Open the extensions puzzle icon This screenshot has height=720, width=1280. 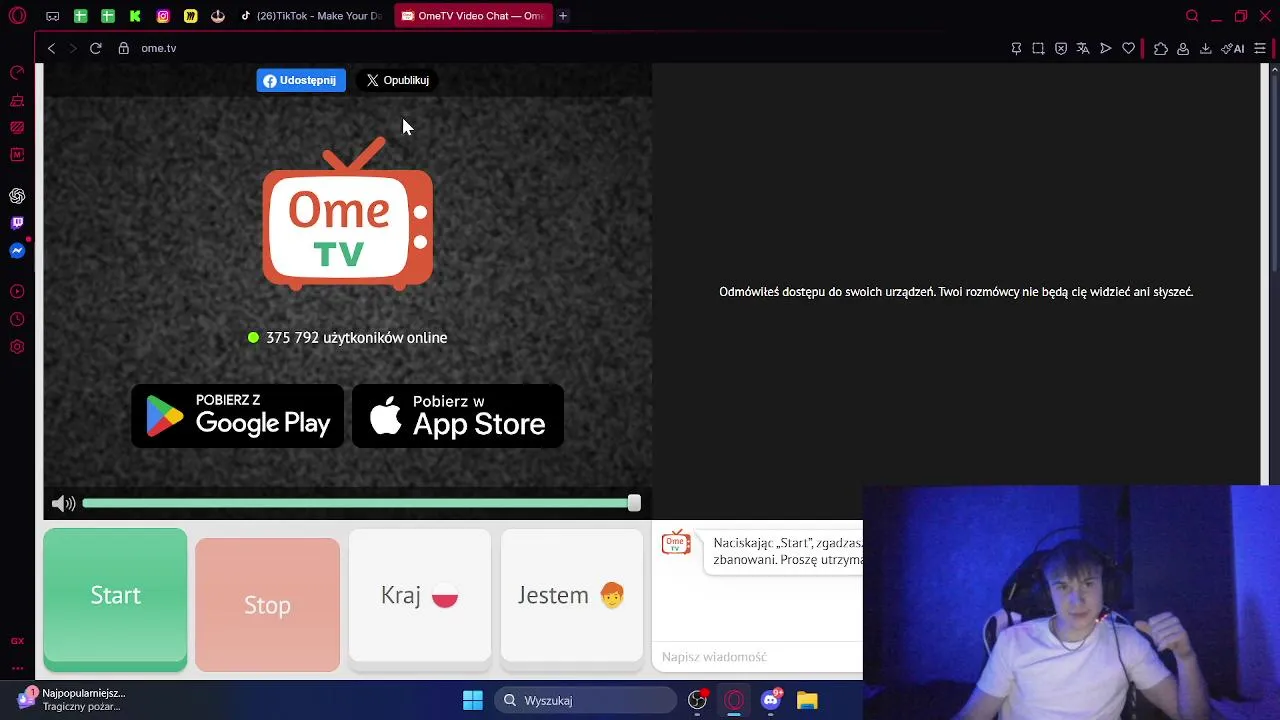tap(1160, 48)
